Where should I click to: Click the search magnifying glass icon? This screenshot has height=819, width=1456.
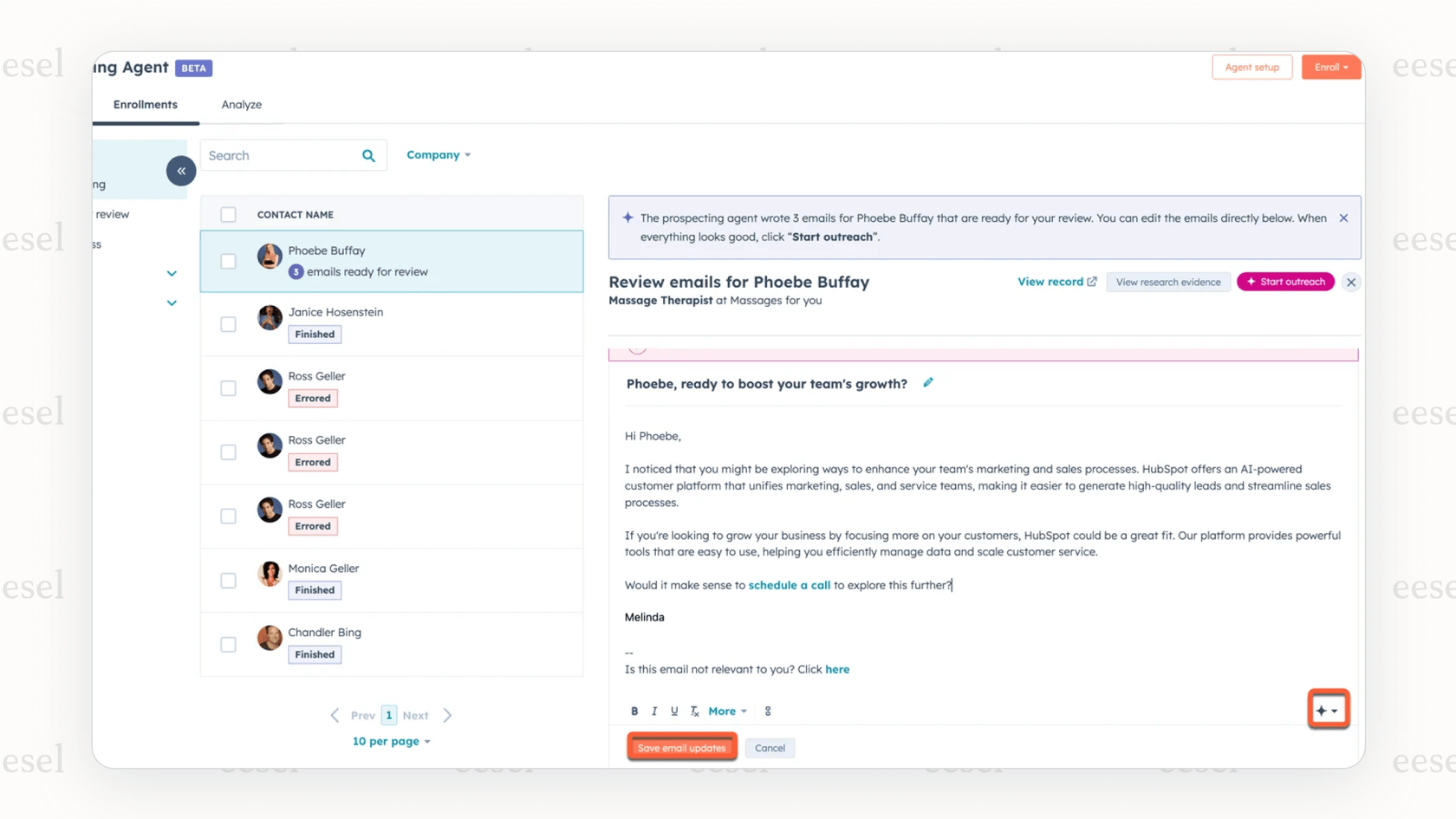click(x=367, y=155)
